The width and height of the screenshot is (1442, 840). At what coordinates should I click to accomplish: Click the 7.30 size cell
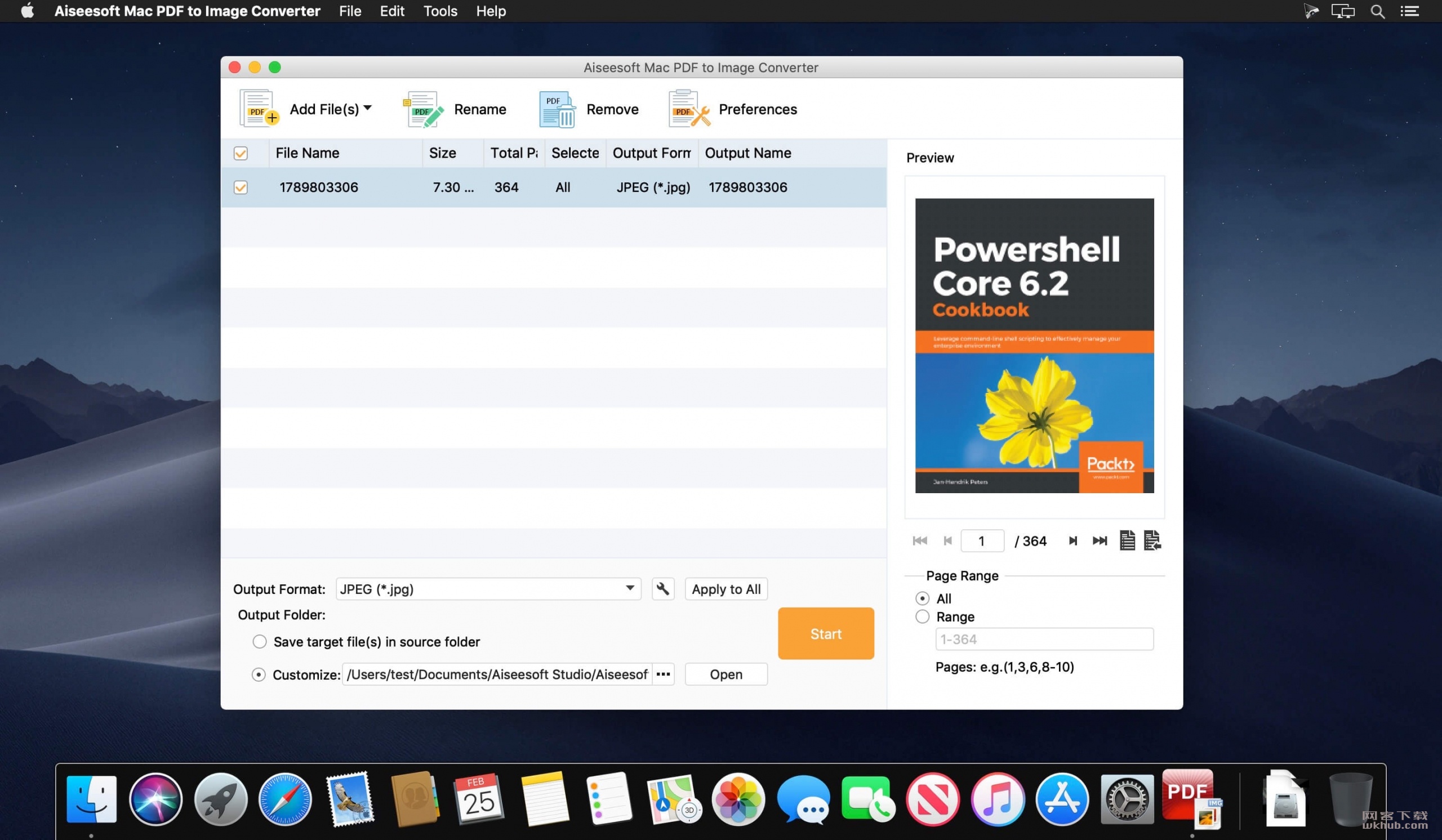point(453,187)
